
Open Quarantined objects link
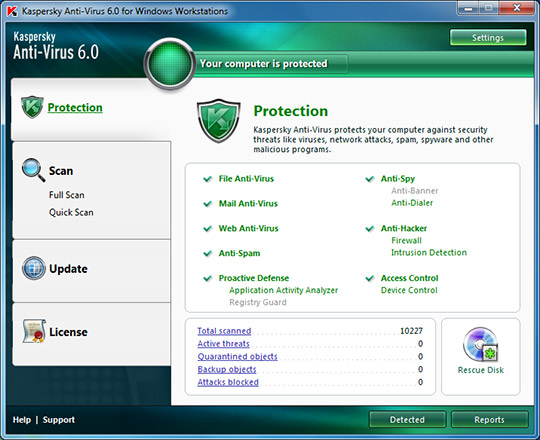[x=237, y=356]
